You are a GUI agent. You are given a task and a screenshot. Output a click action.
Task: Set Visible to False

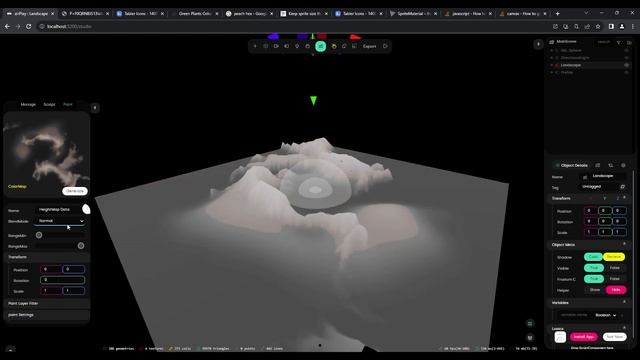[x=615, y=268]
